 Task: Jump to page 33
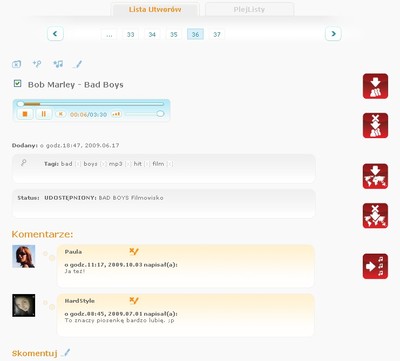pos(131,34)
